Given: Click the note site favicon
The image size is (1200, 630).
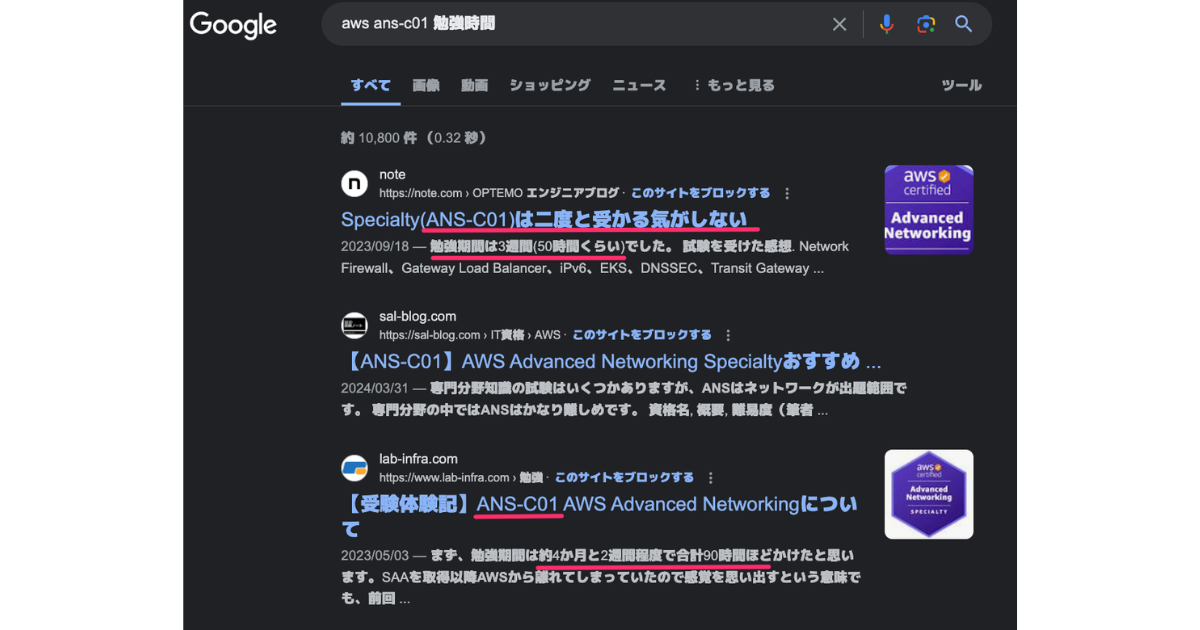Looking at the screenshot, I should (x=354, y=183).
